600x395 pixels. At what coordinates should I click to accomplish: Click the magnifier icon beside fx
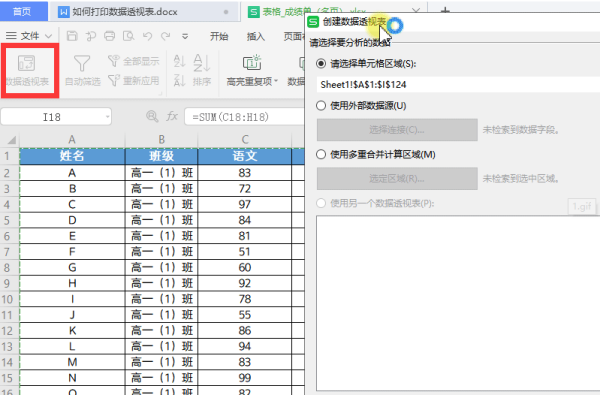pos(152,116)
